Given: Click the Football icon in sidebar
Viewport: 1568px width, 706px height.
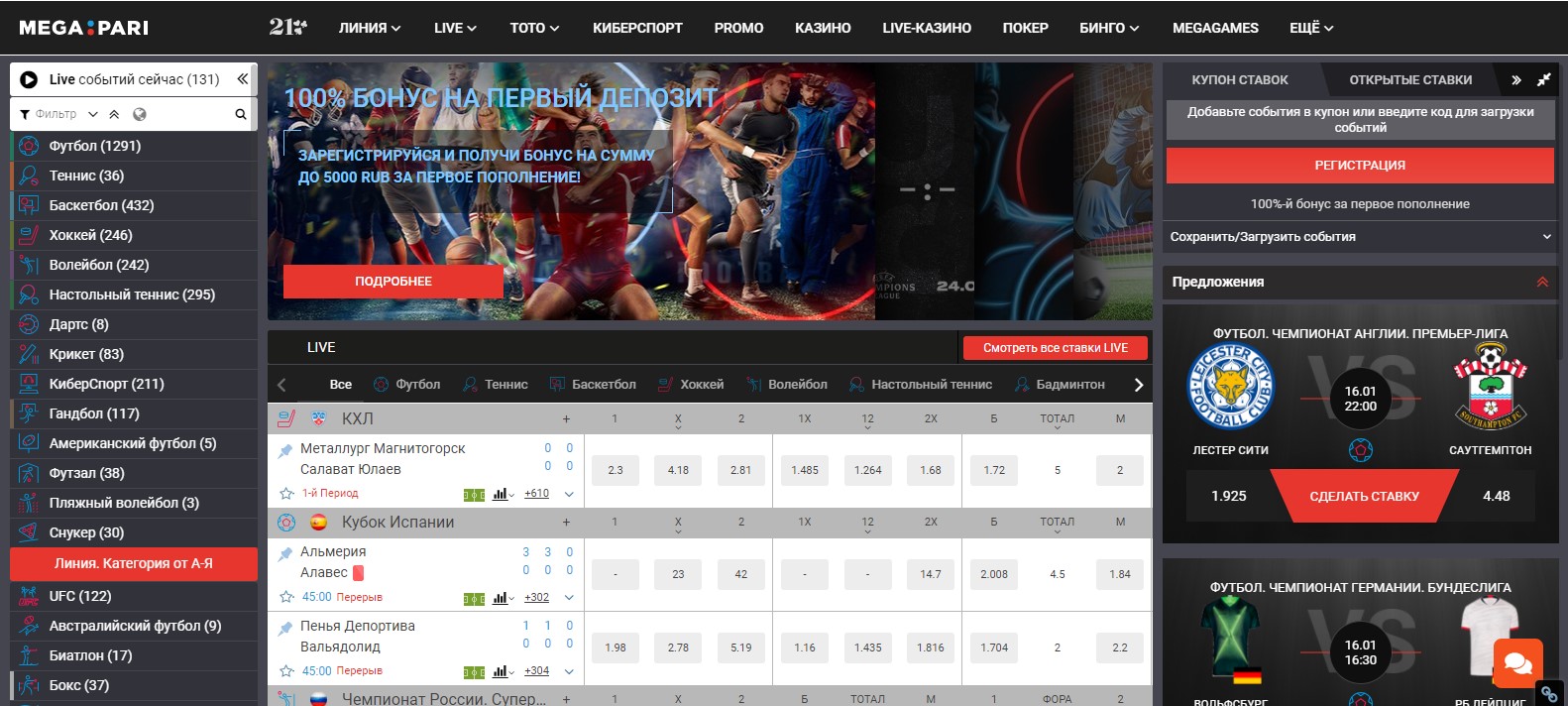Looking at the screenshot, I should (29, 146).
